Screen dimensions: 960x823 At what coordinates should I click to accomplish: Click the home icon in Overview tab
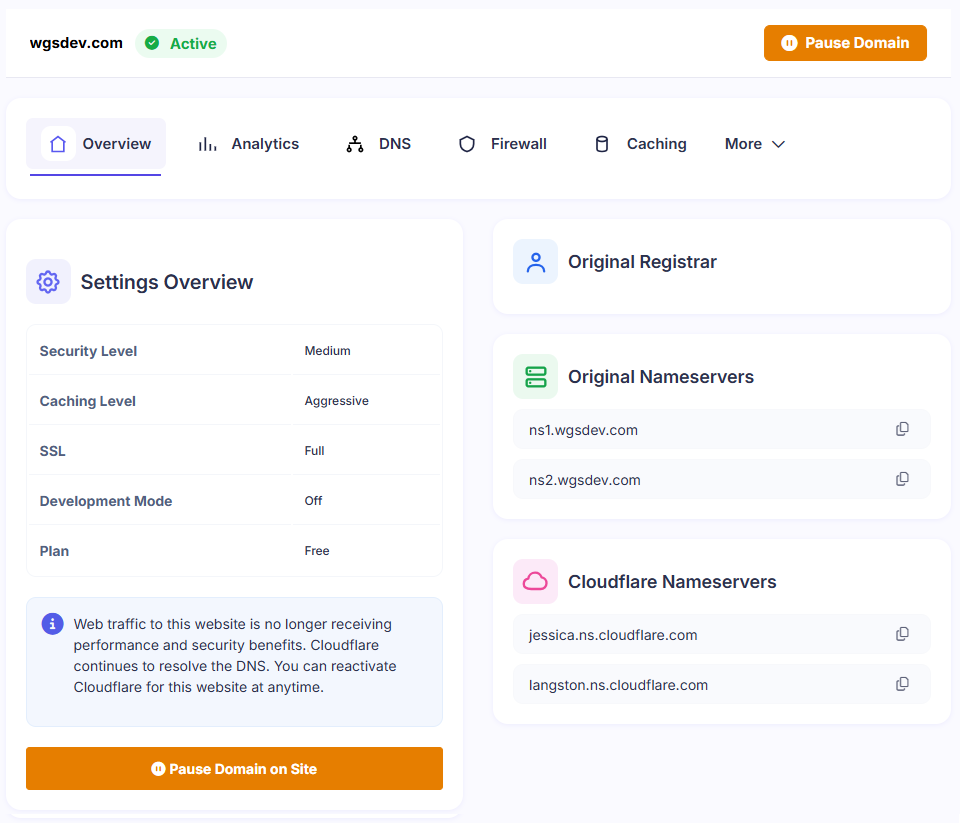58,144
